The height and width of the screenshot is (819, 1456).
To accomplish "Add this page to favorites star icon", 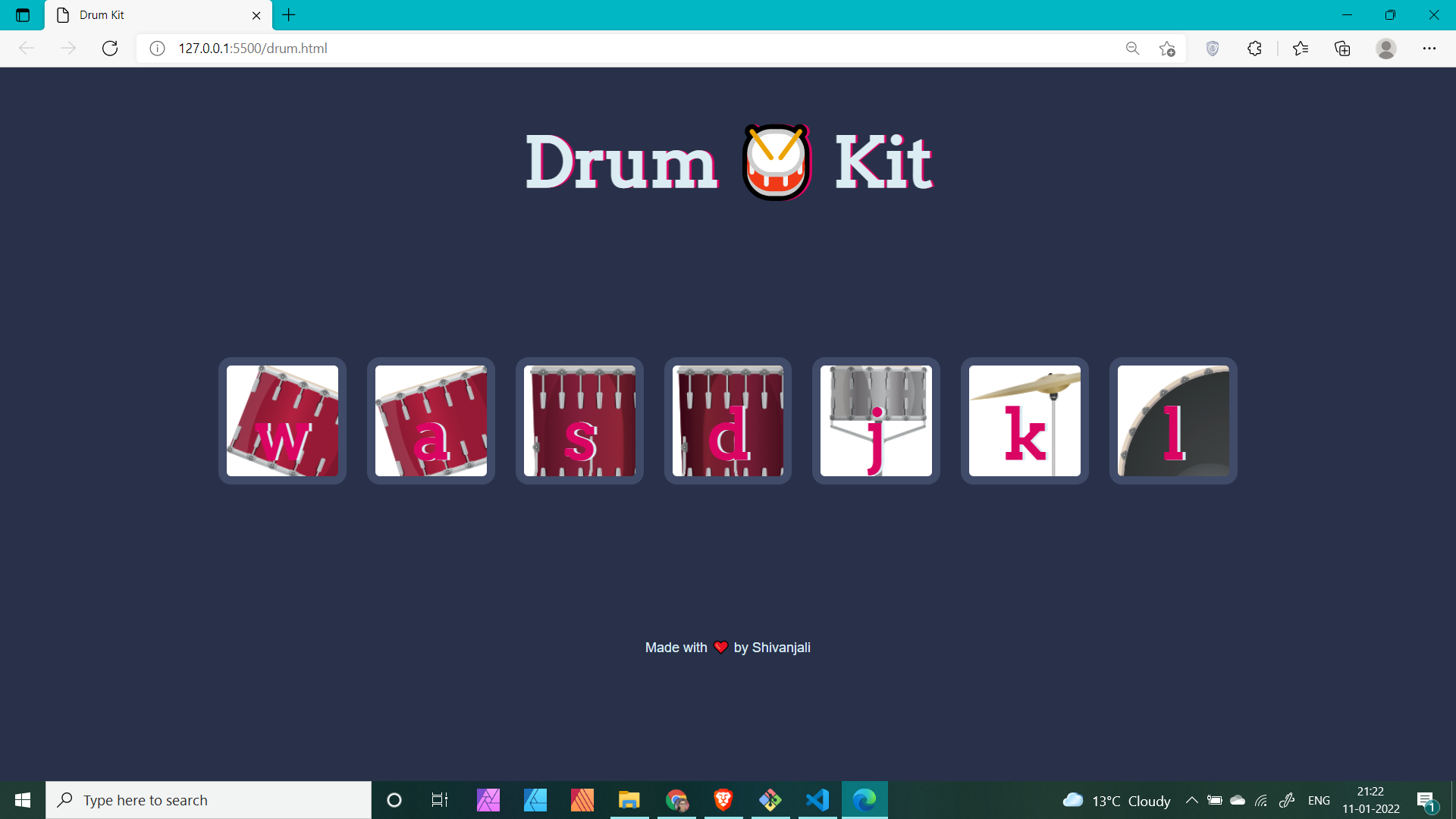I will point(1167,49).
